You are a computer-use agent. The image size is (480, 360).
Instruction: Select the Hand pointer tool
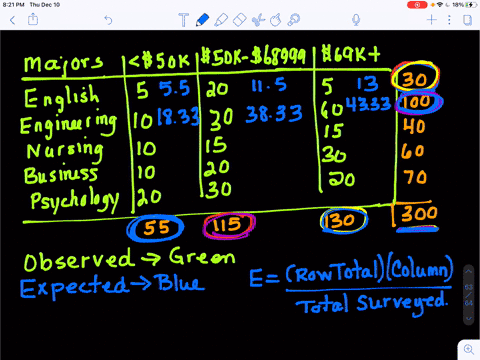275,20
